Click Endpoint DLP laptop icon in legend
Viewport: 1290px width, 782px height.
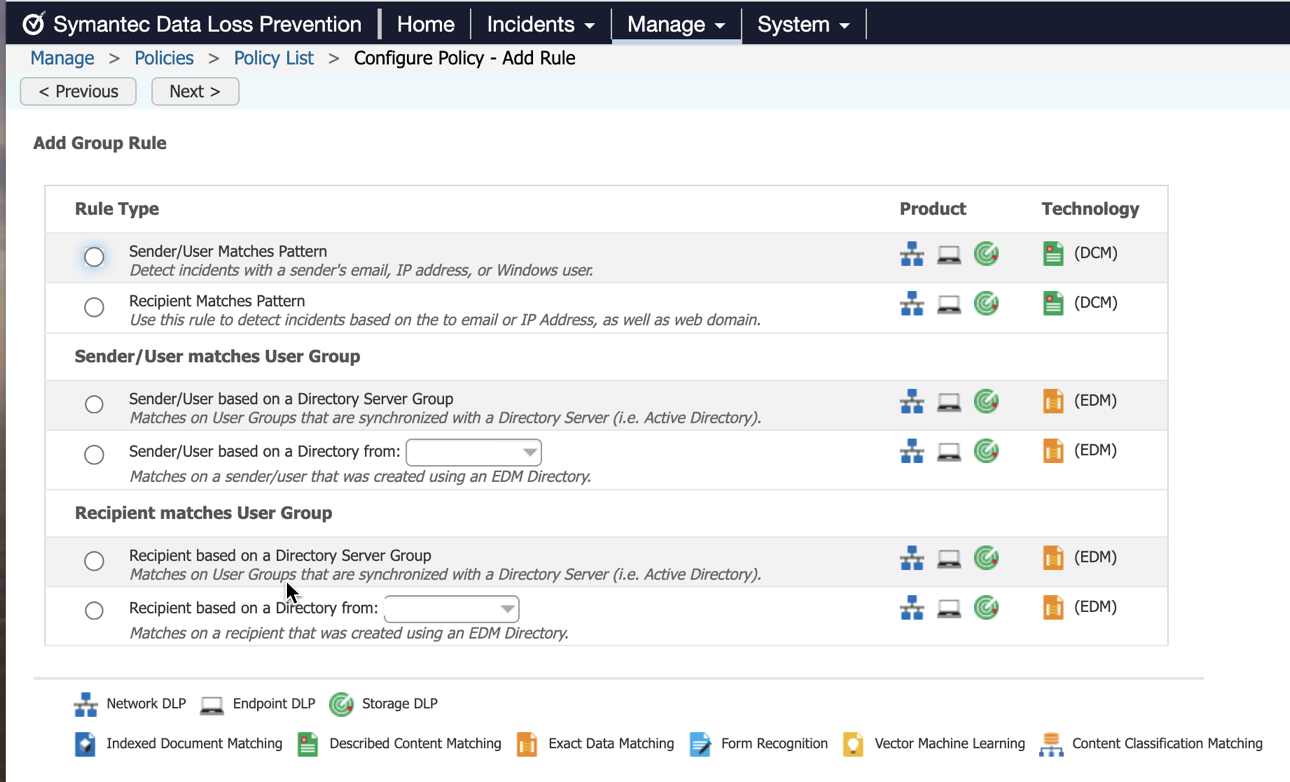point(212,705)
